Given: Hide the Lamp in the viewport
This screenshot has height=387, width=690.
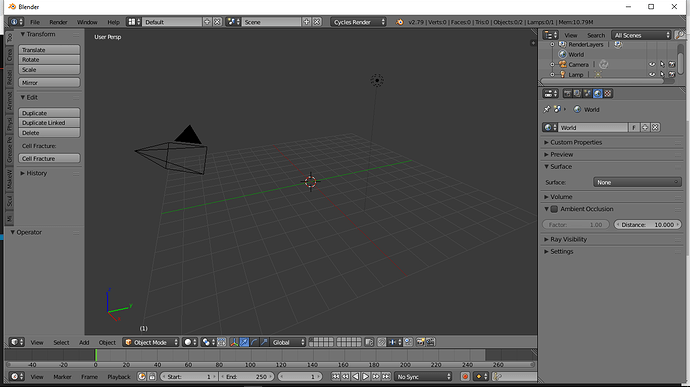Looking at the screenshot, I should click(x=652, y=74).
